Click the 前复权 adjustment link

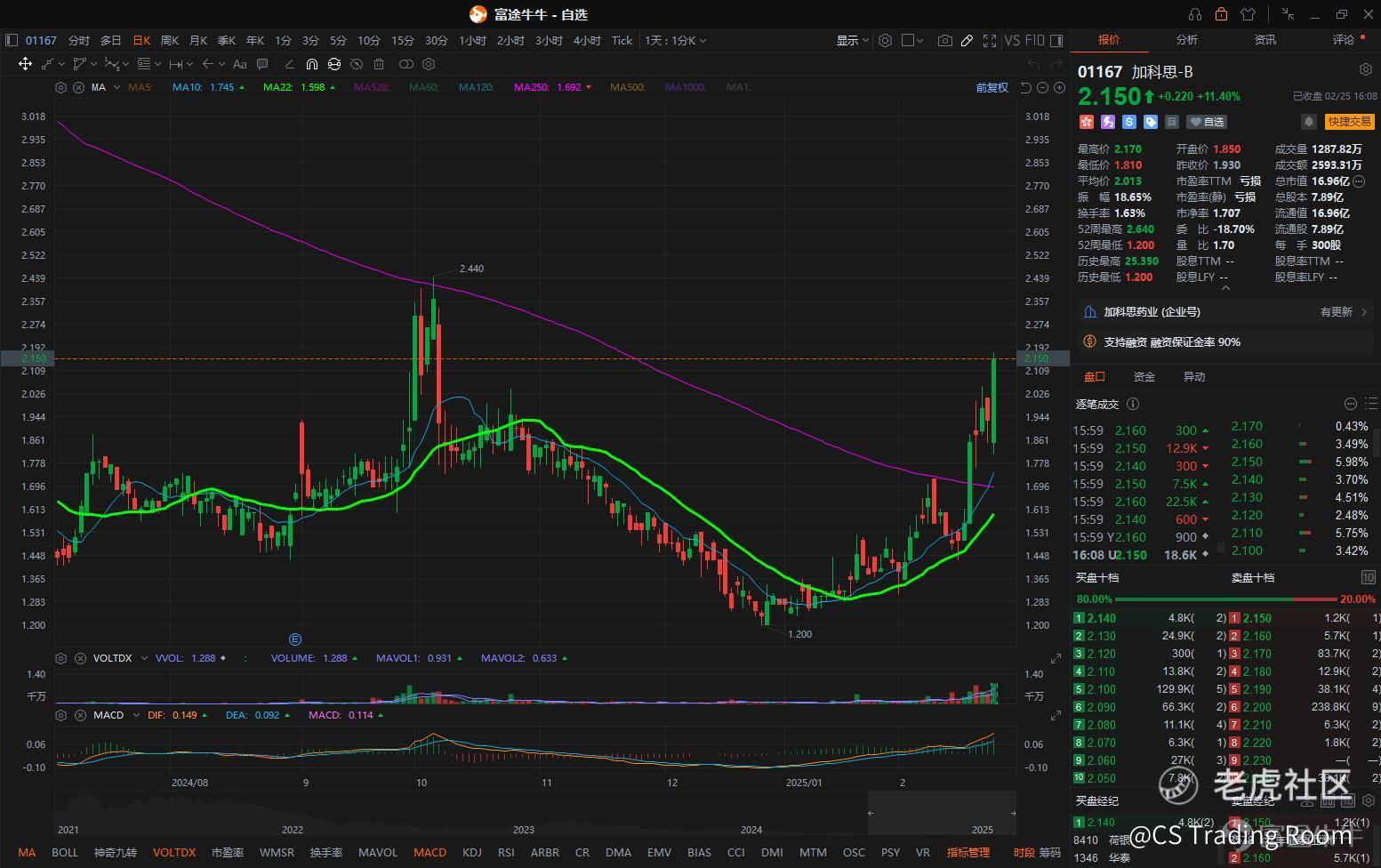click(992, 87)
